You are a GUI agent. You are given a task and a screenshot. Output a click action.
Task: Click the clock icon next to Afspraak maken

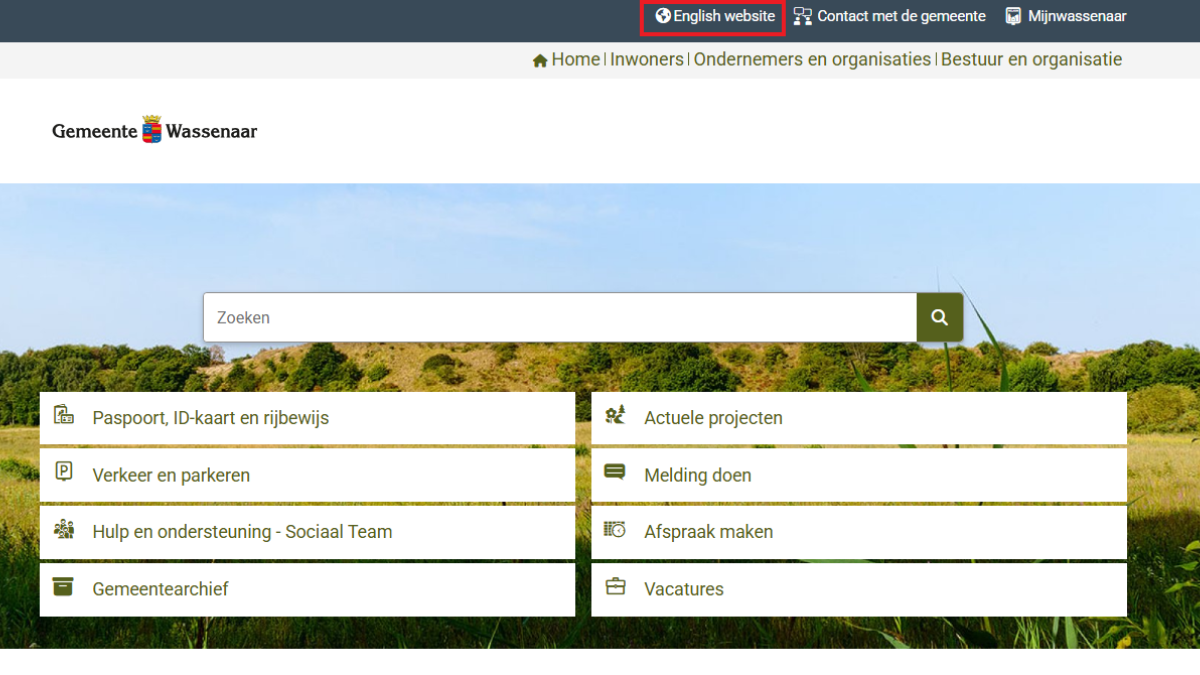[616, 529]
